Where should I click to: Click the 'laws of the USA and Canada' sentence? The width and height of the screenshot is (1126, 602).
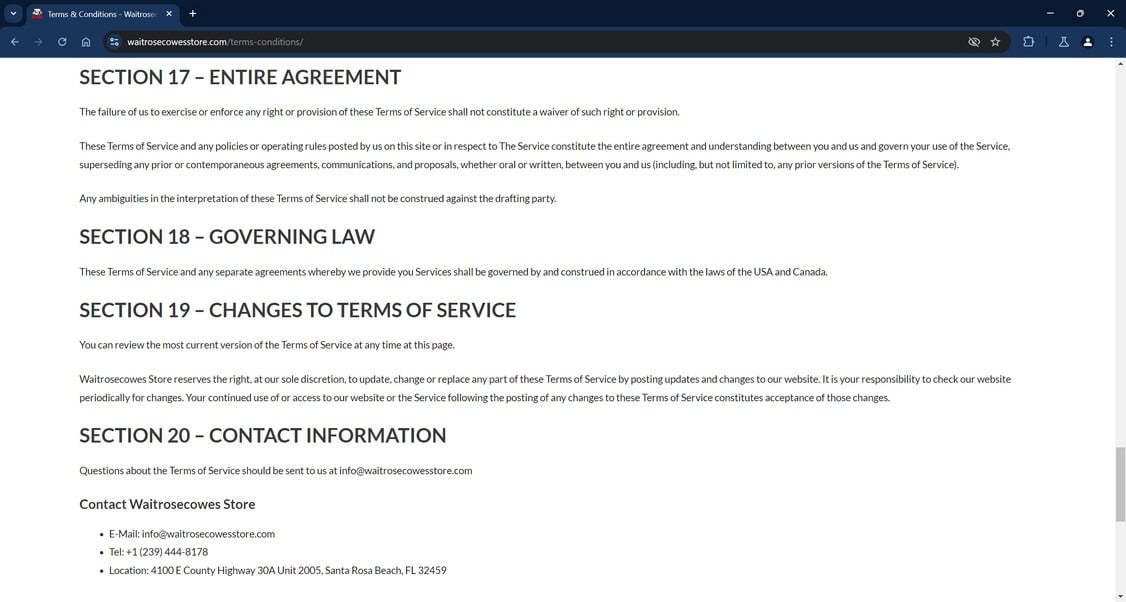click(453, 272)
